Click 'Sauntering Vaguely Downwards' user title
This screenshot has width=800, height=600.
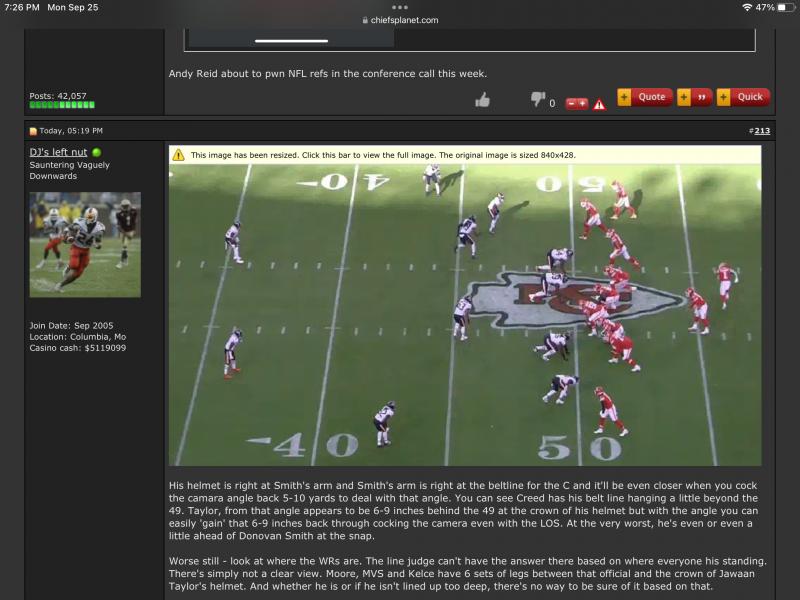click(x=69, y=170)
